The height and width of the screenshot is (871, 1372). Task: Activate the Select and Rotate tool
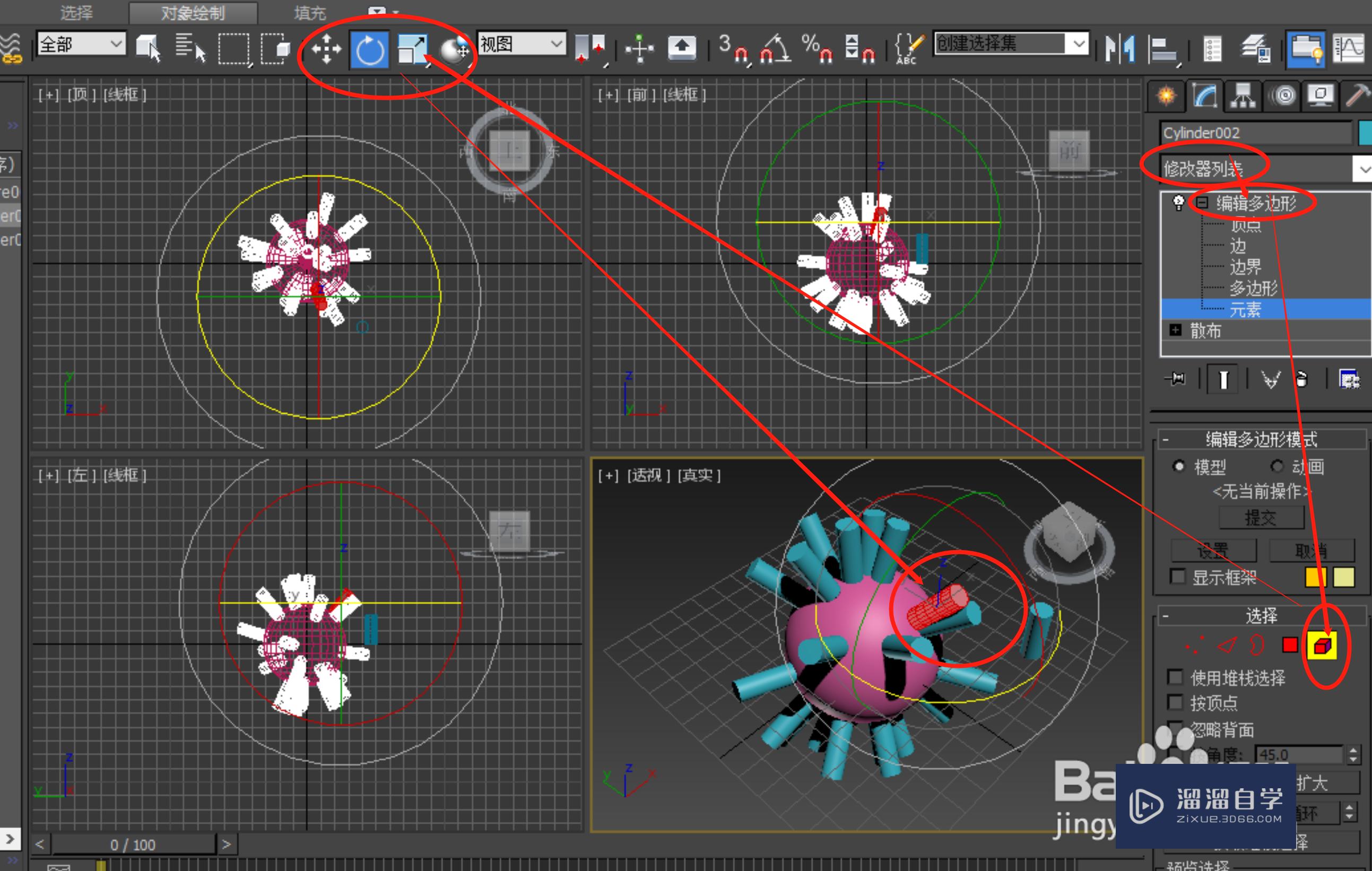pyautogui.click(x=370, y=49)
